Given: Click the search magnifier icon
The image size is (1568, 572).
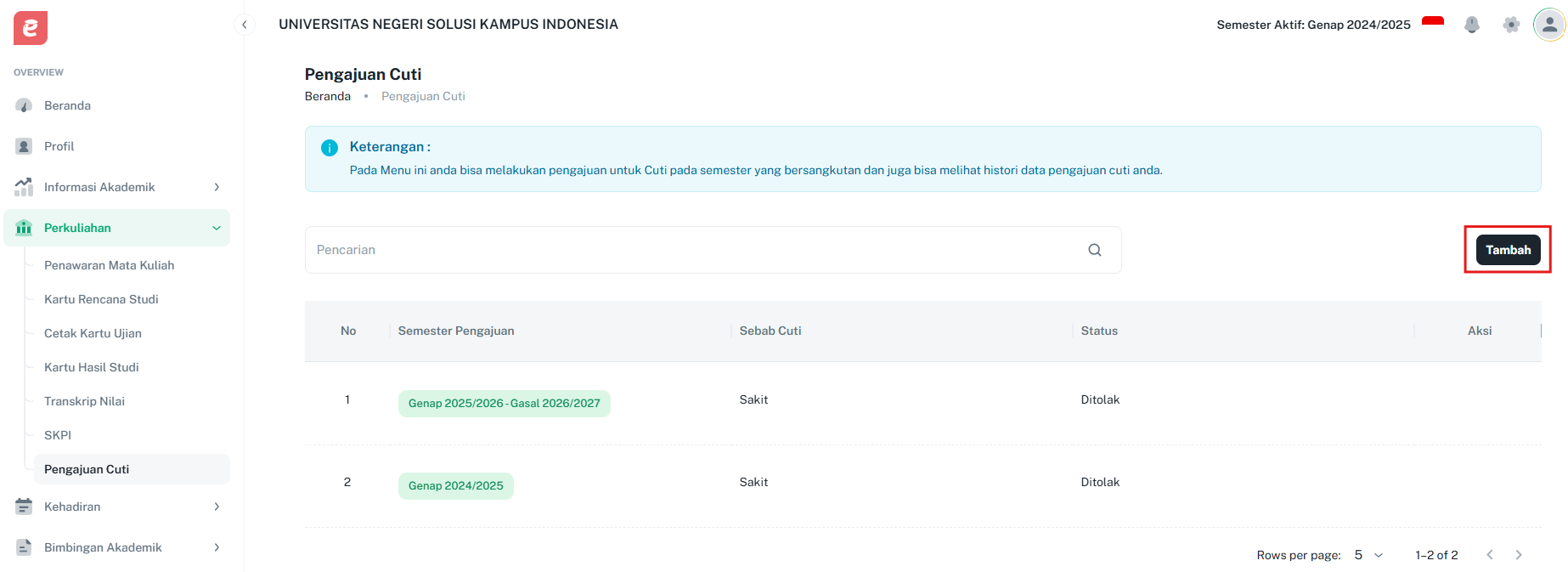Looking at the screenshot, I should (1095, 250).
